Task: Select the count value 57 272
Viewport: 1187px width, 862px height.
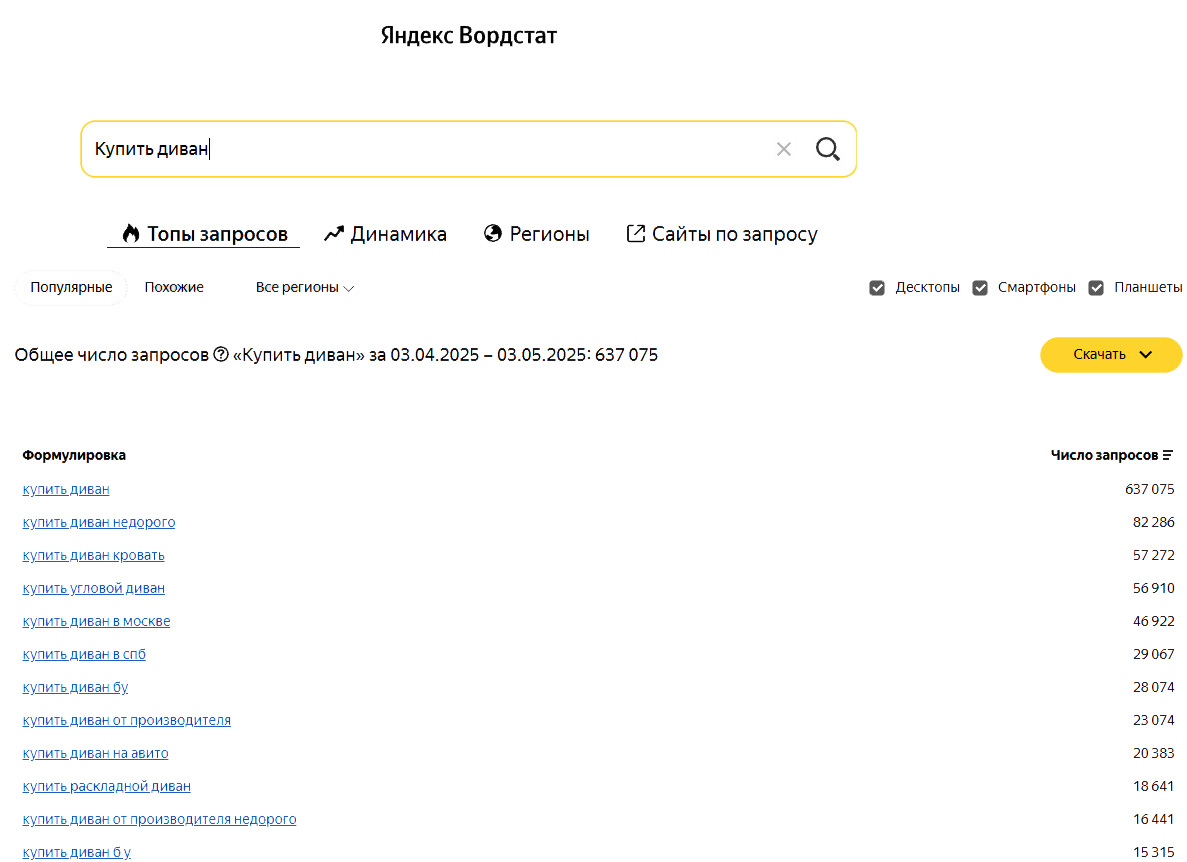Action: pyautogui.click(x=1154, y=555)
